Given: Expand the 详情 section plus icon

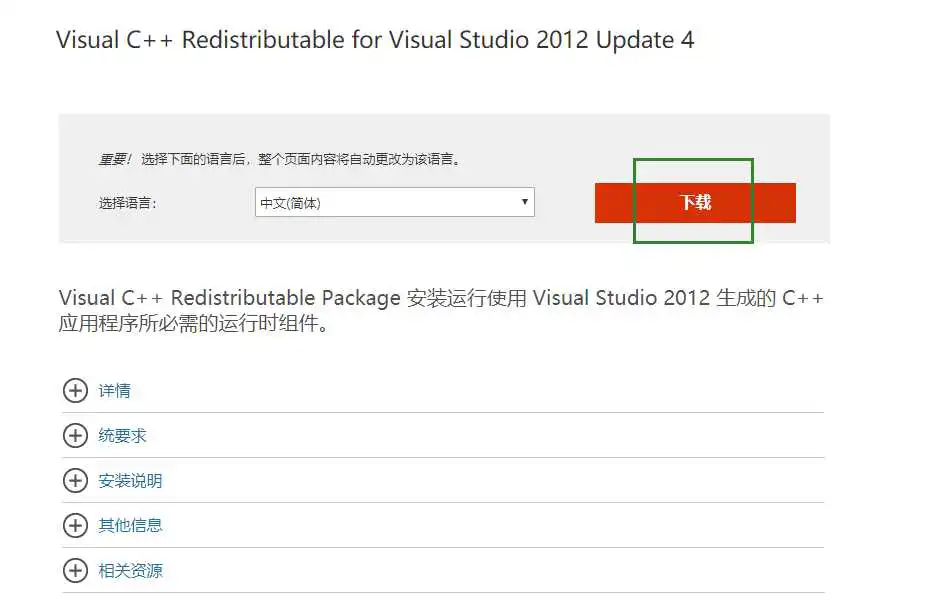Looking at the screenshot, I should tap(75, 391).
